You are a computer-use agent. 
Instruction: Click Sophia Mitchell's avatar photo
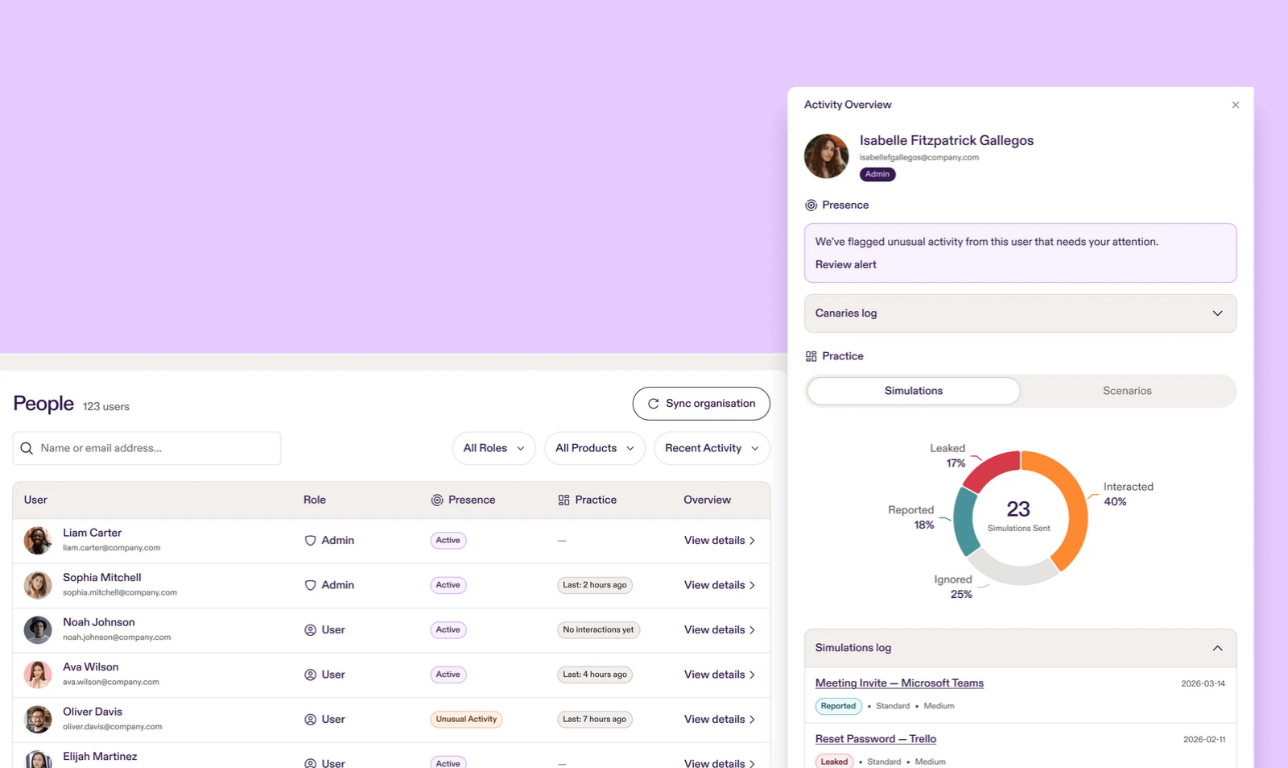(x=38, y=585)
